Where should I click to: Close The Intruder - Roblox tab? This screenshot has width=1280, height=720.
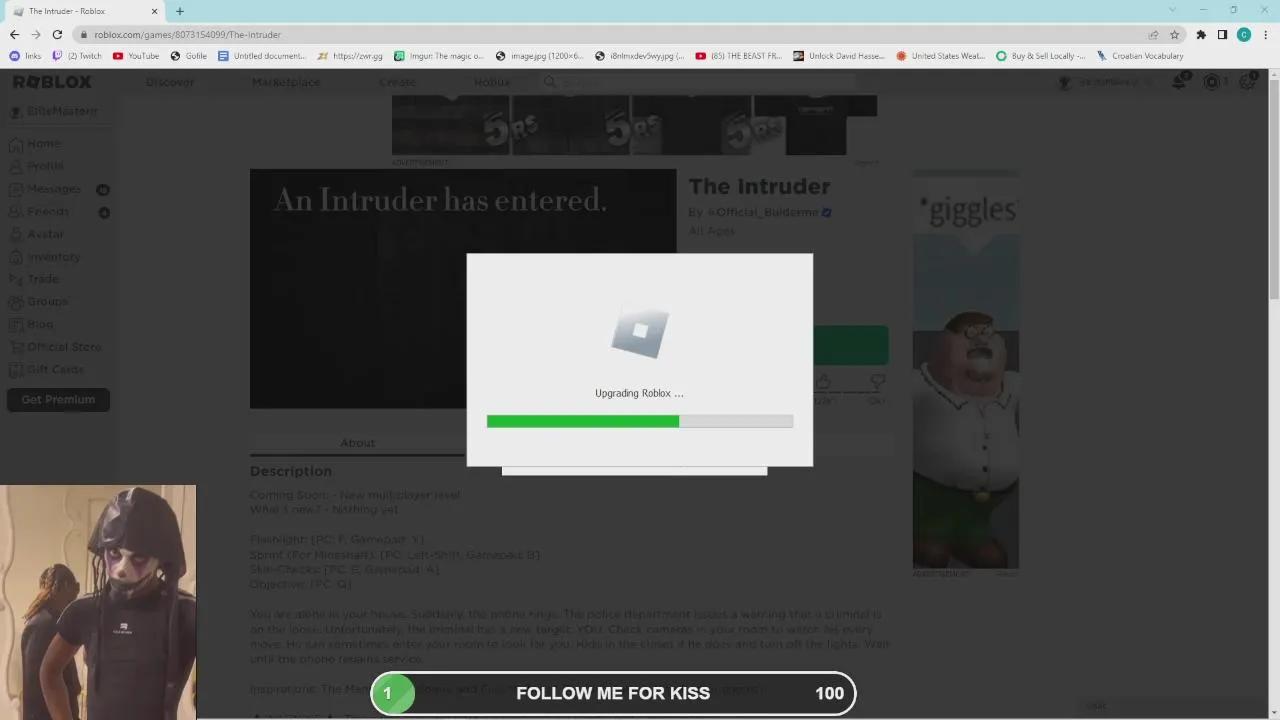155,11
